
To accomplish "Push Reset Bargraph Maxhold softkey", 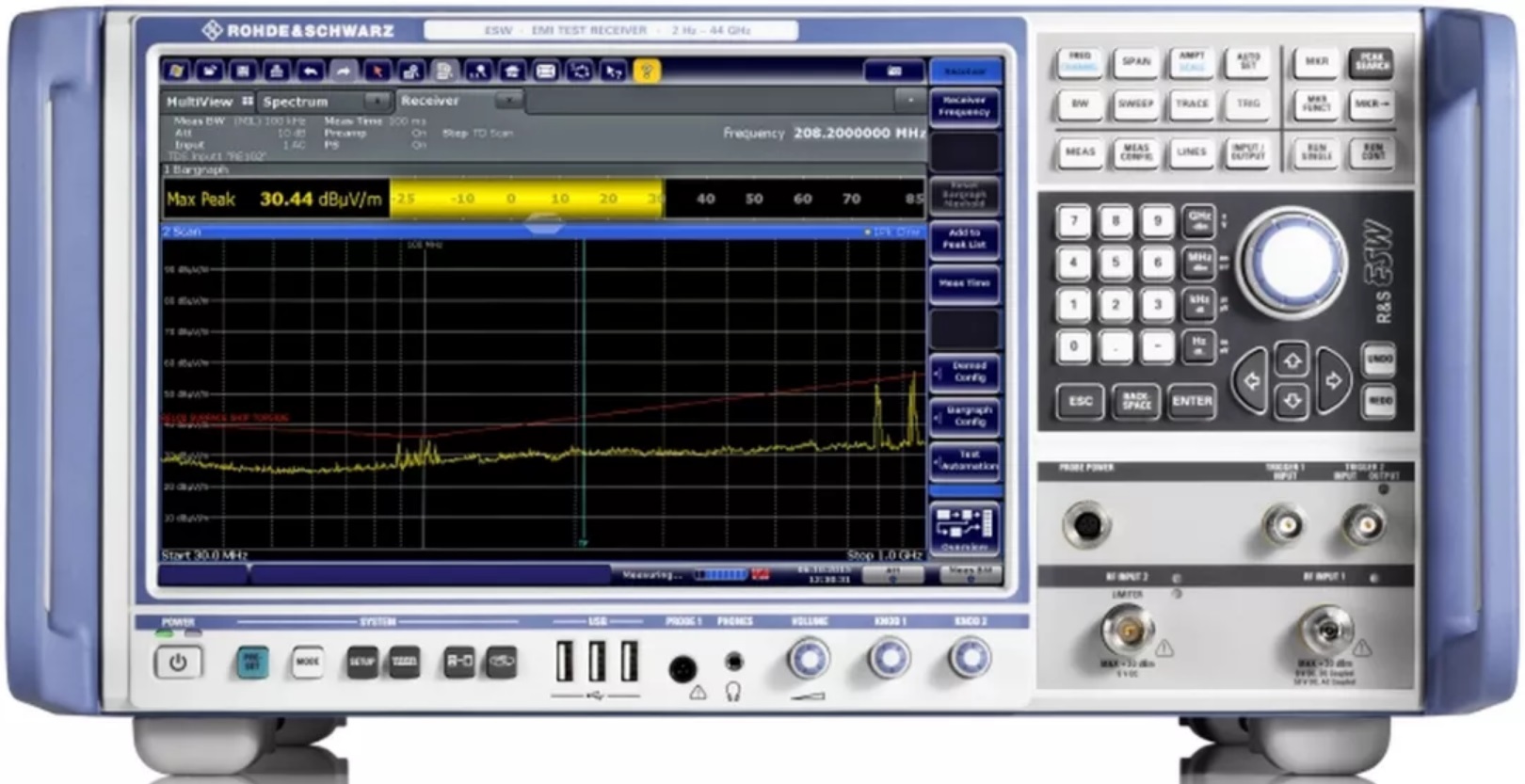I will coord(965,195).
